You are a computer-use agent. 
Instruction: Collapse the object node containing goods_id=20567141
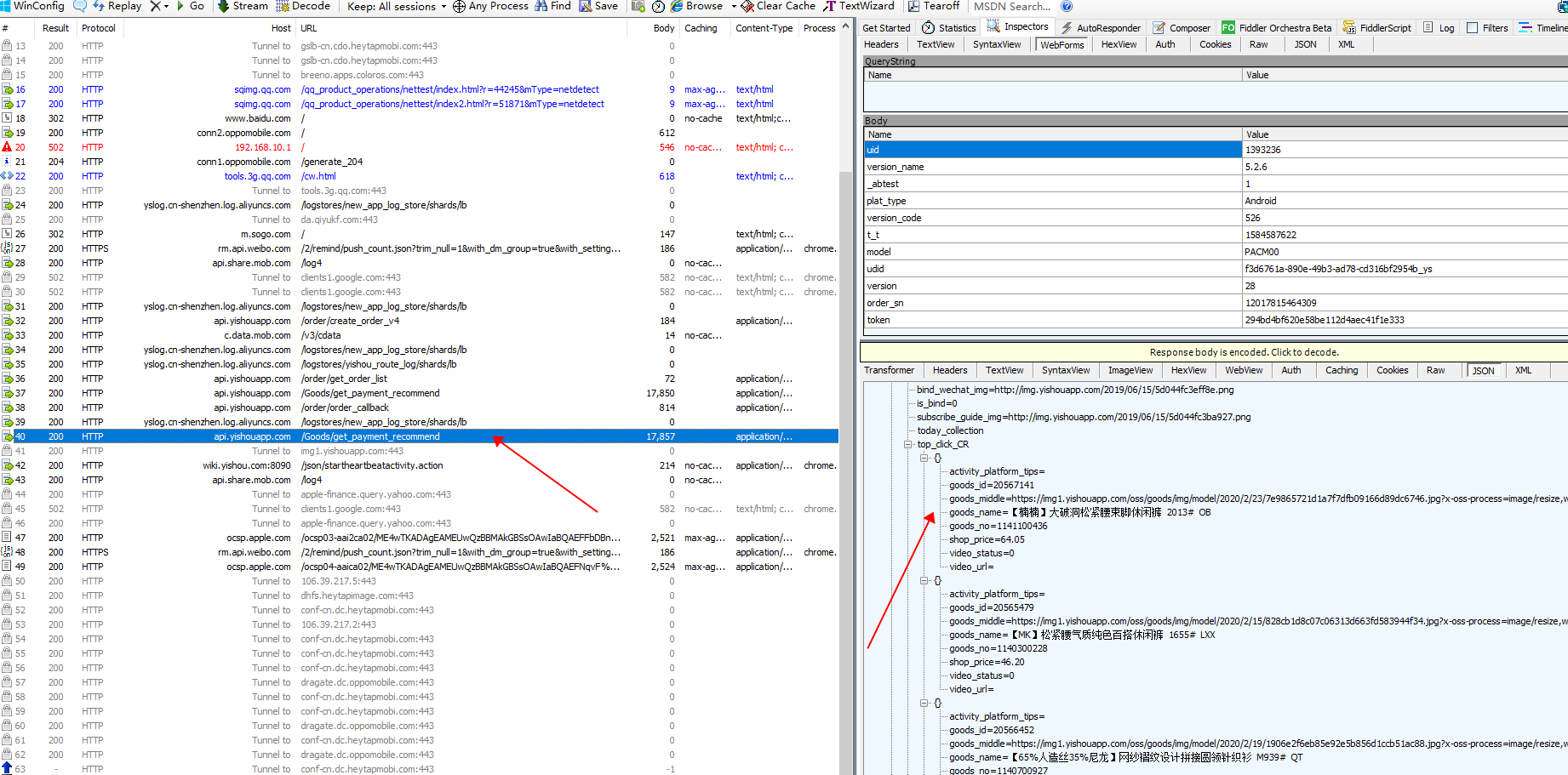click(924, 459)
